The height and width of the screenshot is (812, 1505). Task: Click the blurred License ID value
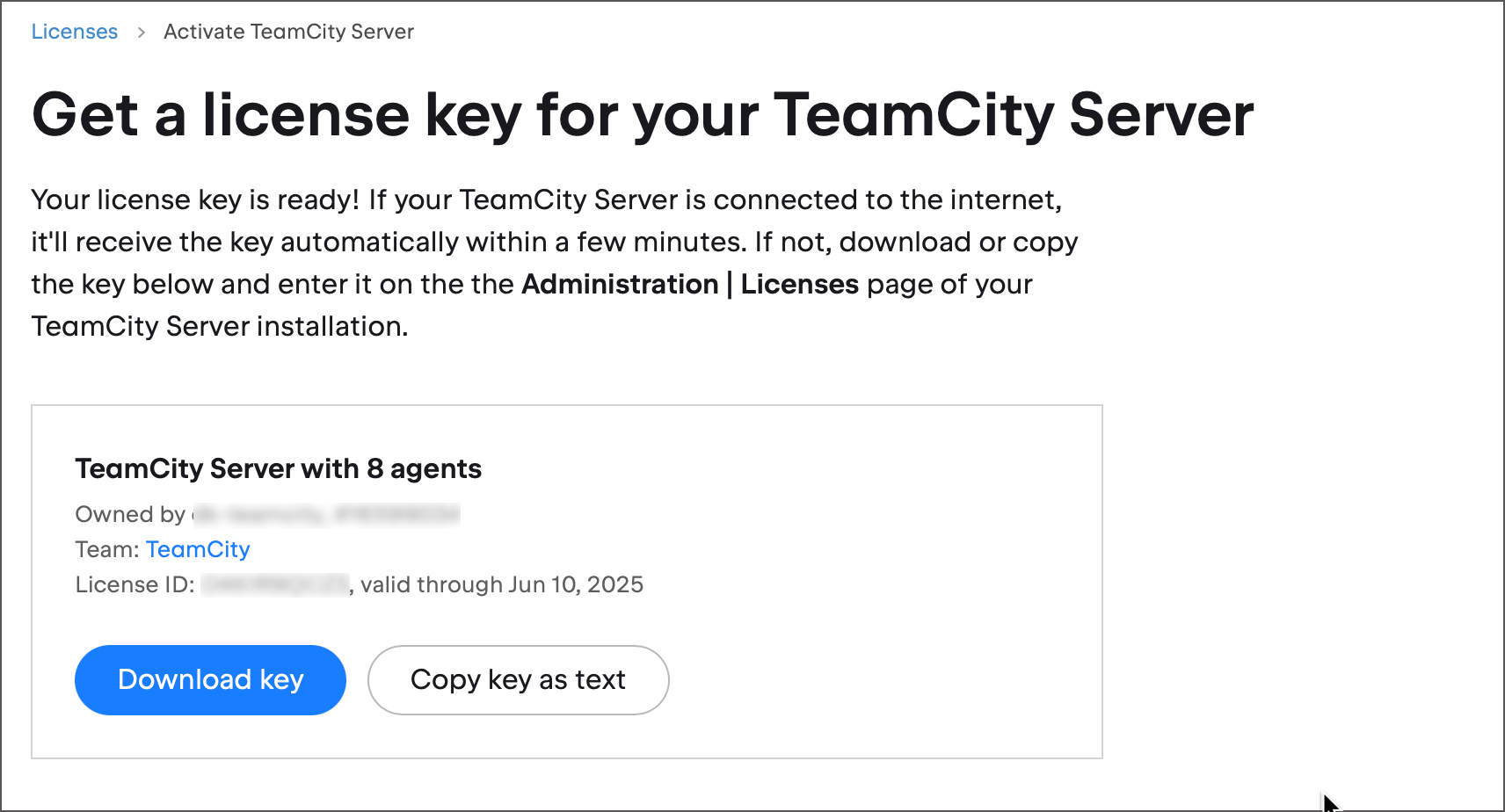pyautogui.click(x=273, y=584)
